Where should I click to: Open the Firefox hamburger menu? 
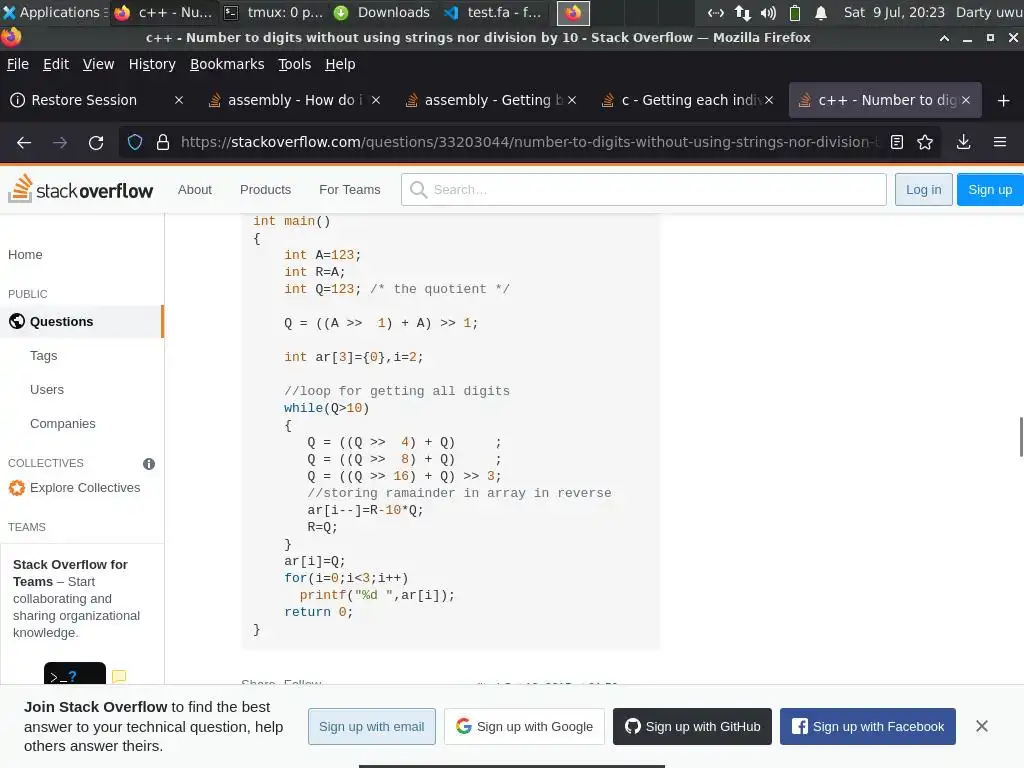(1000, 142)
